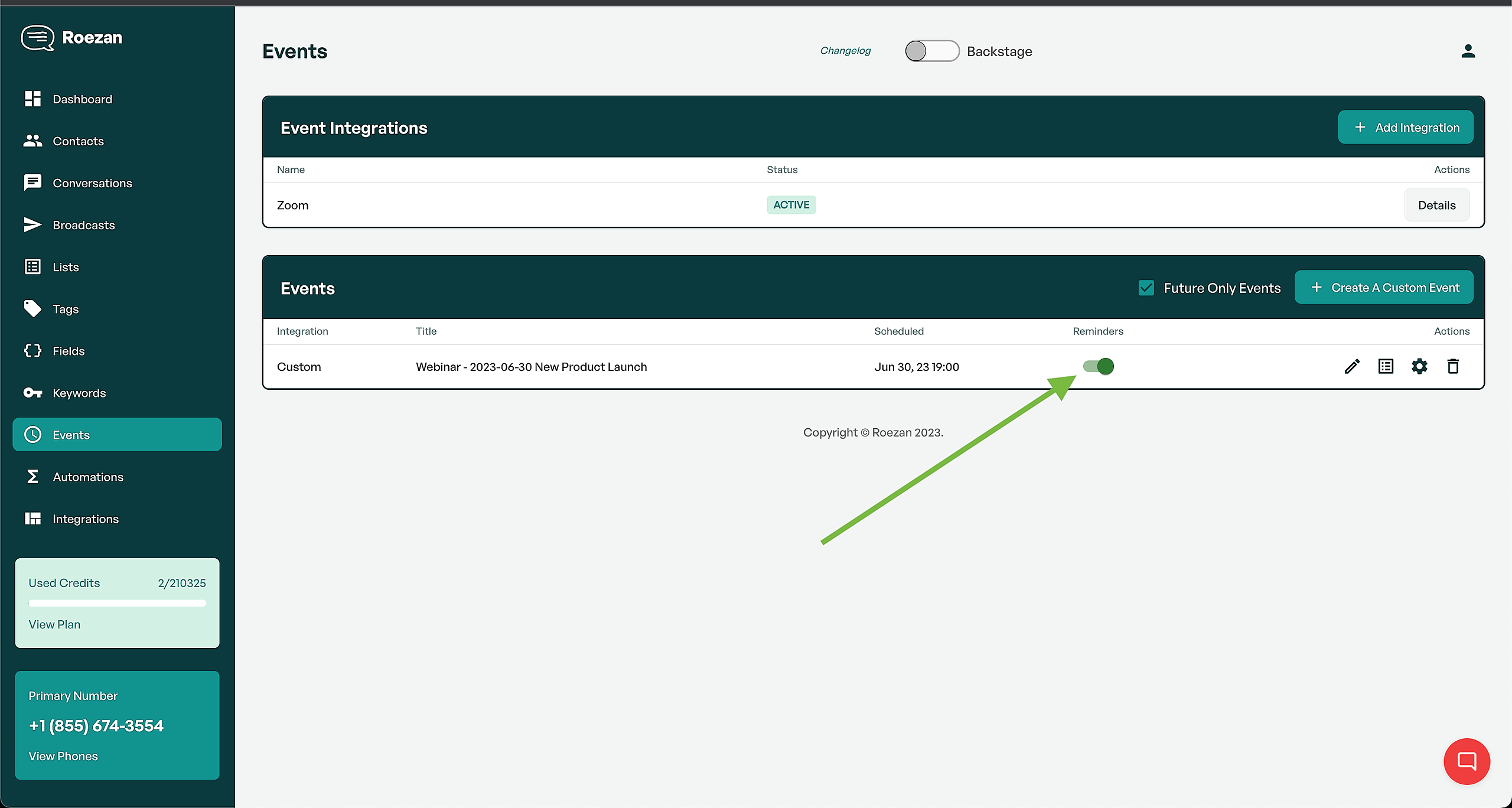The height and width of the screenshot is (808, 1512).
Task: Open the user profile icon
Action: coord(1468,51)
